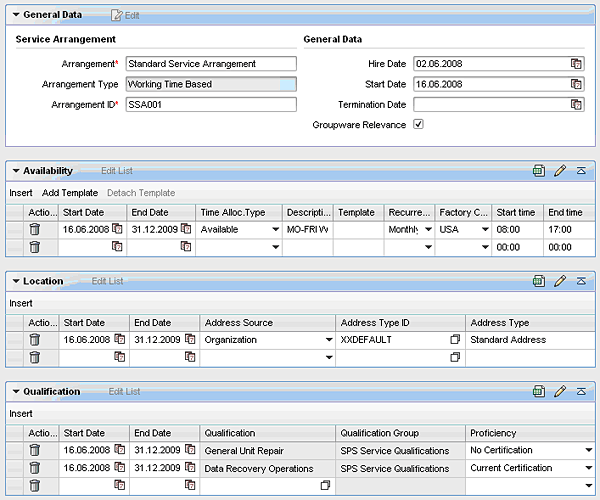600x500 pixels.
Task: Click collapse-up icon in Qualification header
Action: pyautogui.click(x=582, y=391)
